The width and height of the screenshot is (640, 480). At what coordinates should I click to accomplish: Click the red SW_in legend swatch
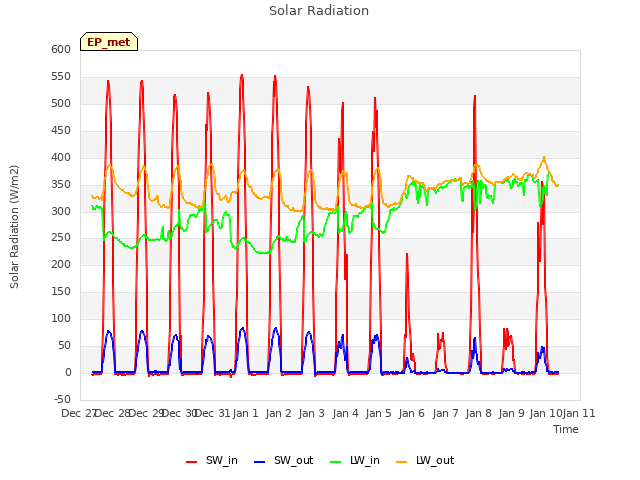pyautogui.click(x=191, y=461)
